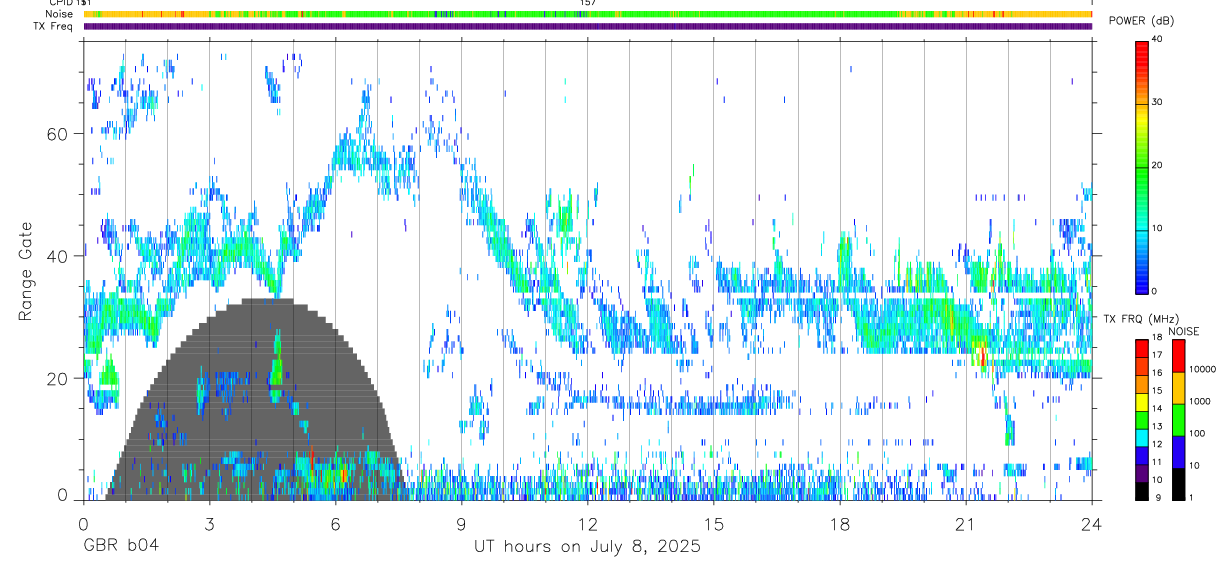The height and width of the screenshot is (567, 1228).
Task: Click the 18 tick label on the UT hours axis
Action: pos(839,523)
